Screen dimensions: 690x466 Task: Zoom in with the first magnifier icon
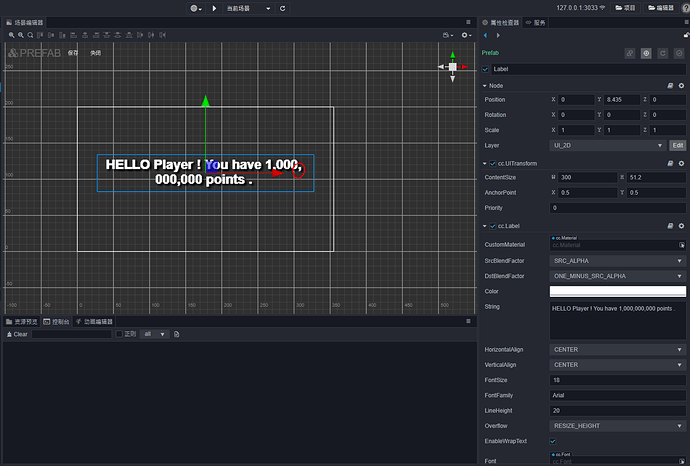point(11,35)
